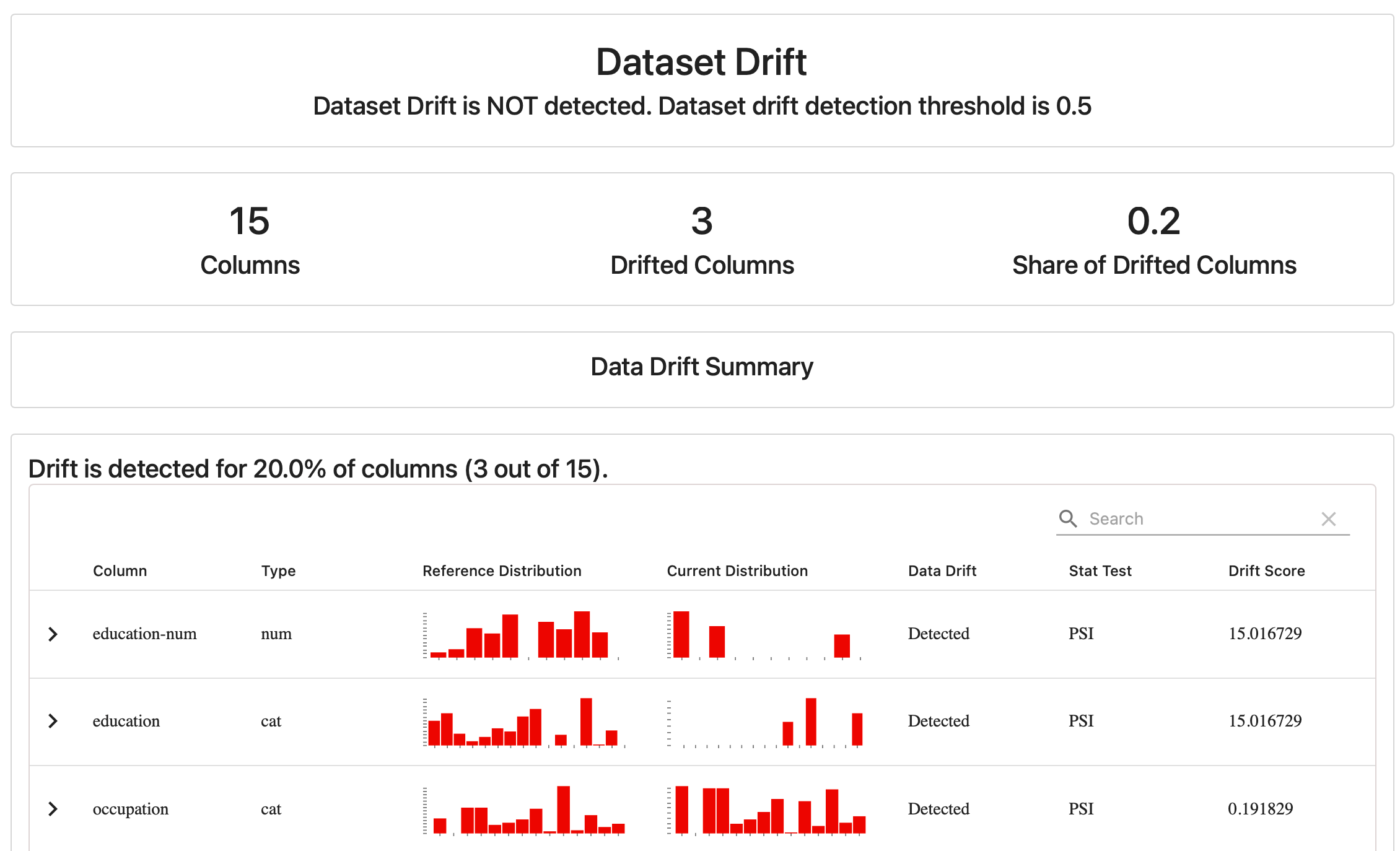Sort by Drift Score header

(1266, 571)
